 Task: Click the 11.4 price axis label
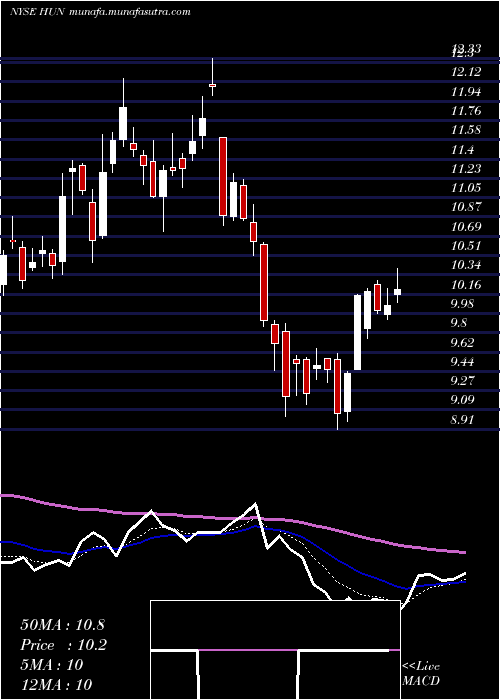(x=462, y=150)
